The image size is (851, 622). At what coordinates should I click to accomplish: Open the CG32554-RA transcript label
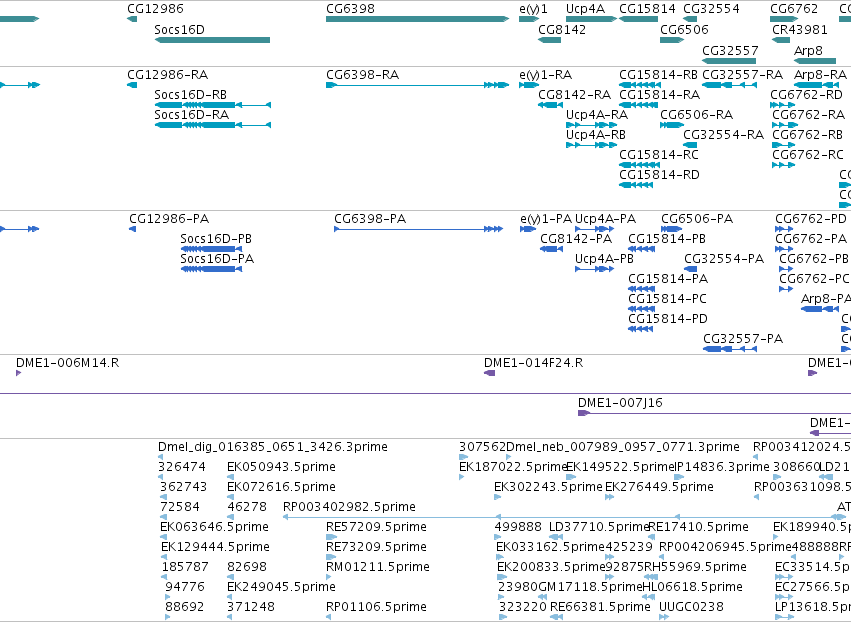coord(723,135)
